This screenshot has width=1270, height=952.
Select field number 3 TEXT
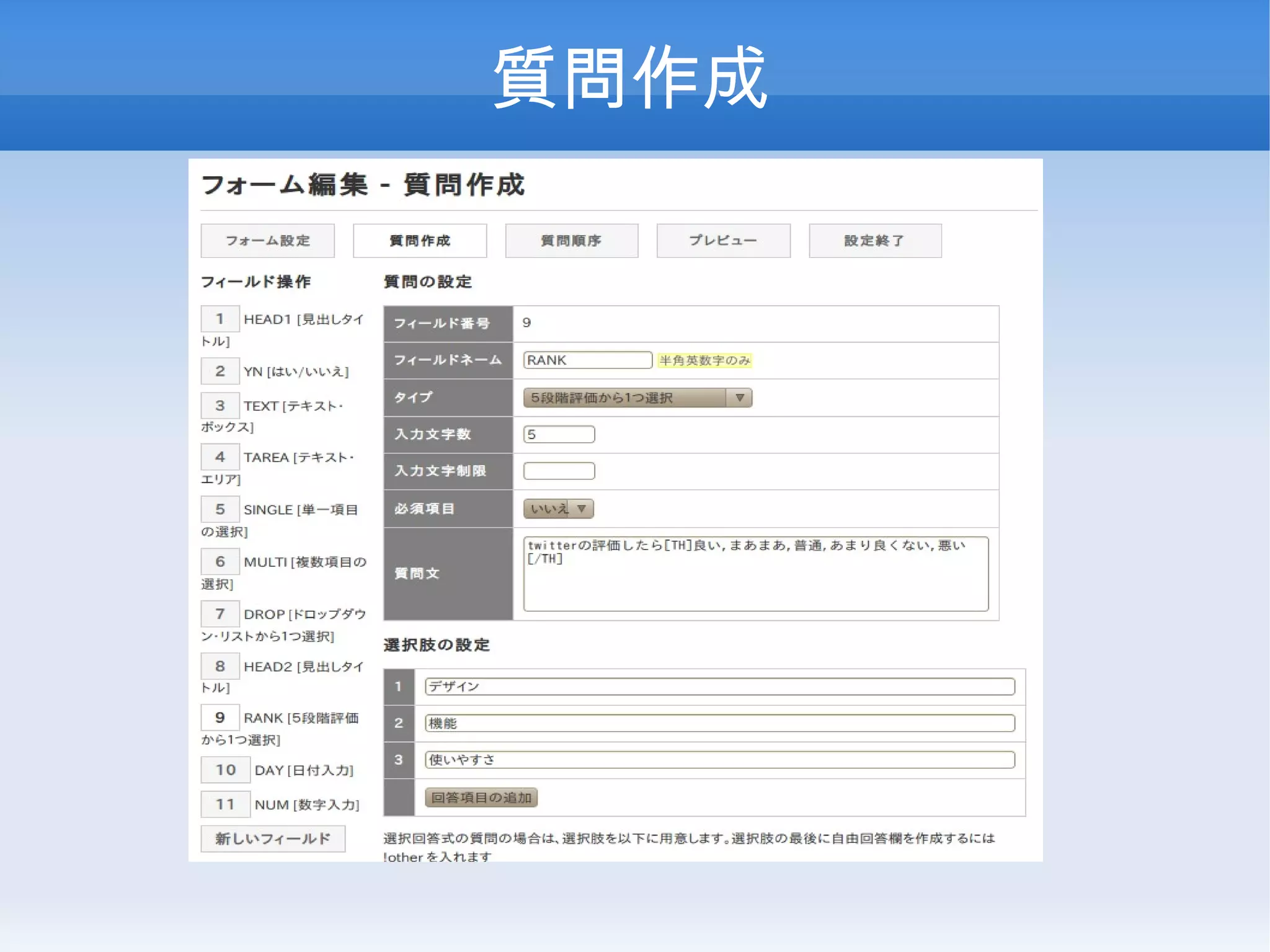pyautogui.click(x=220, y=406)
